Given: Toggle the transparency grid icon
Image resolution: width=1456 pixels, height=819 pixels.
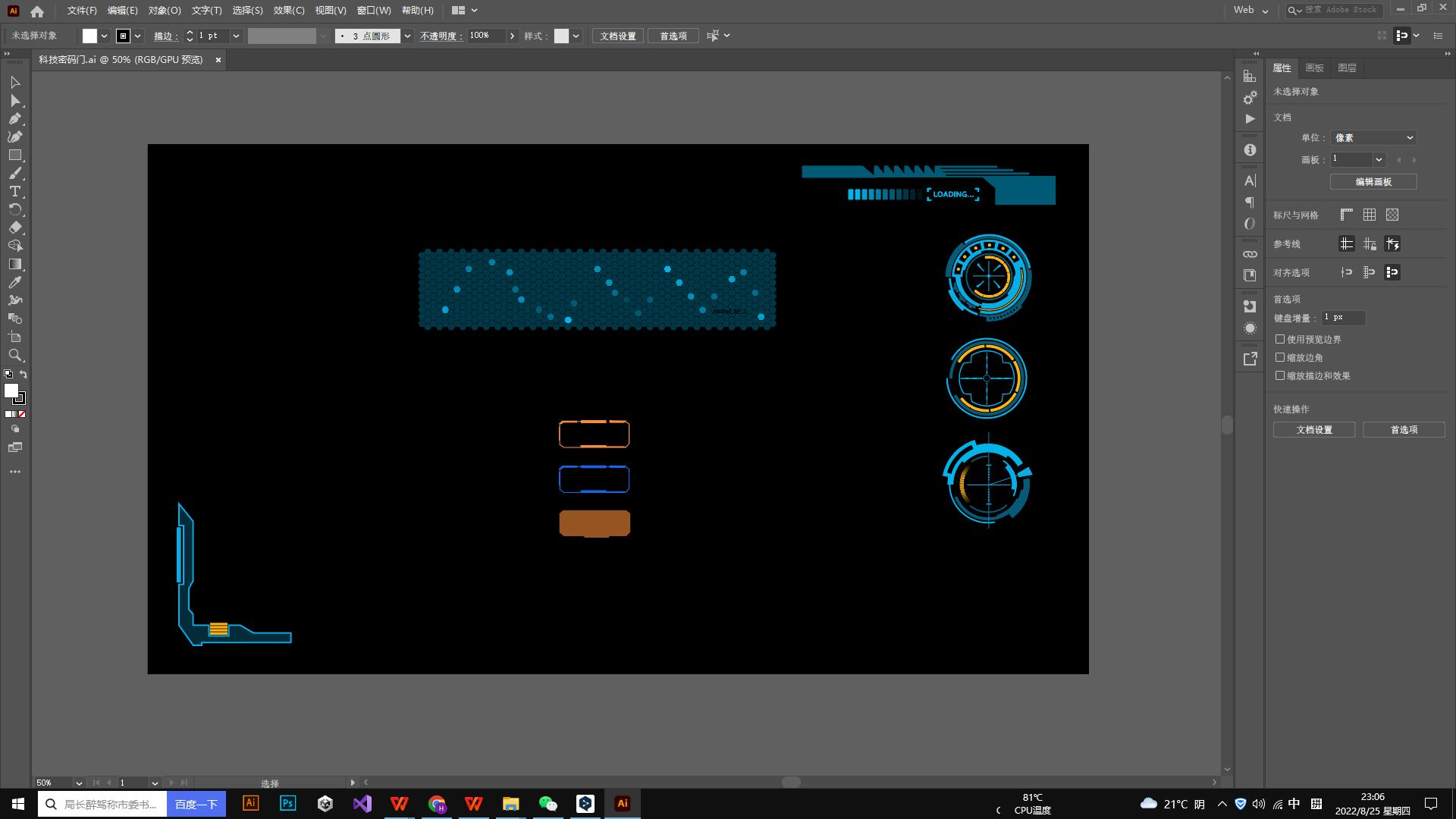Looking at the screenshot, I should tap(1392, 215).
